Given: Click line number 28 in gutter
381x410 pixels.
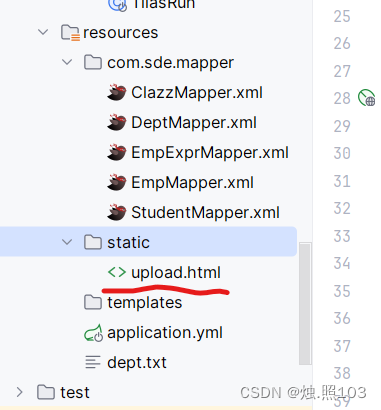Looking at the screenshot, I should tap(342, 98).
